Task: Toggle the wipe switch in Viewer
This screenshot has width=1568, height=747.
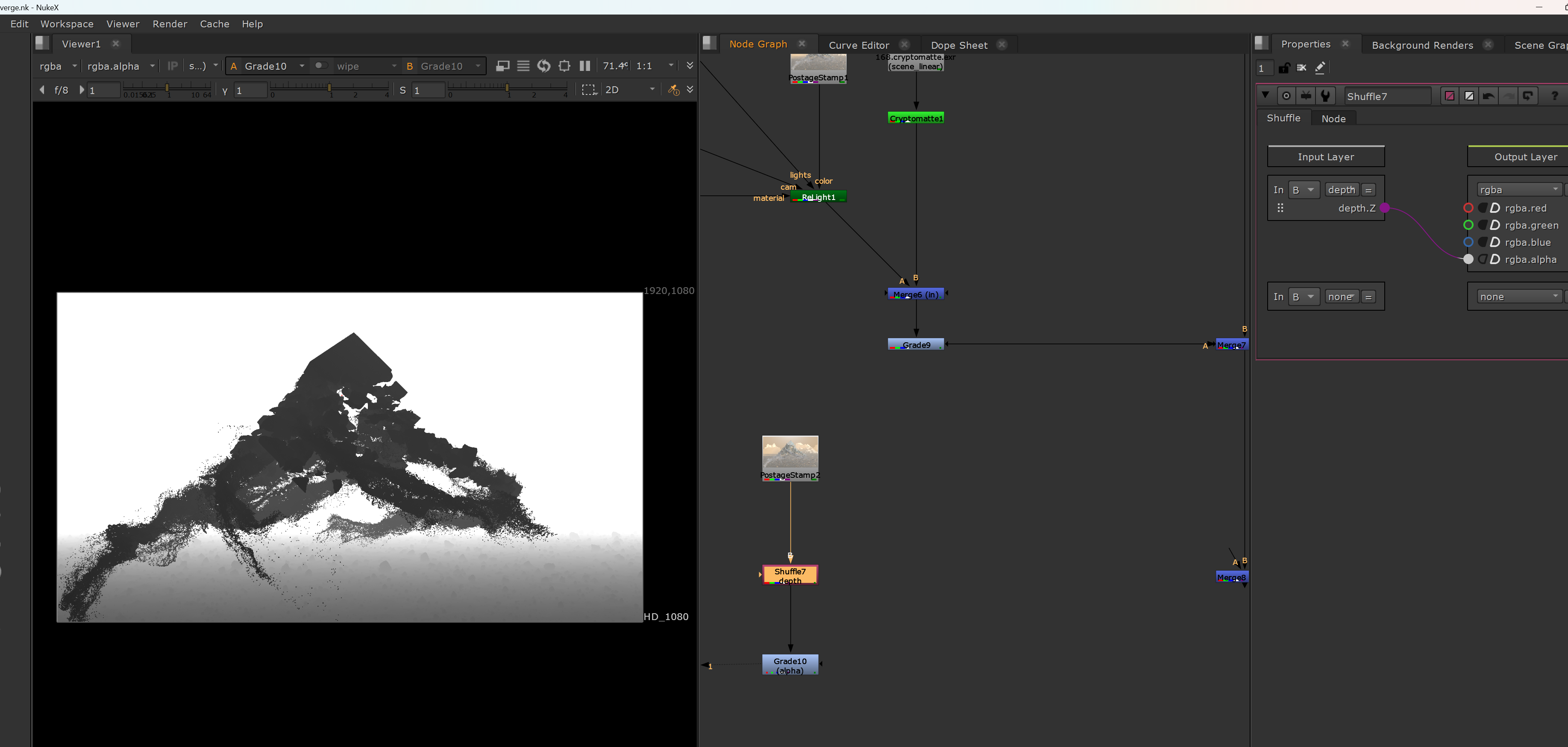Action: point(321,65)
